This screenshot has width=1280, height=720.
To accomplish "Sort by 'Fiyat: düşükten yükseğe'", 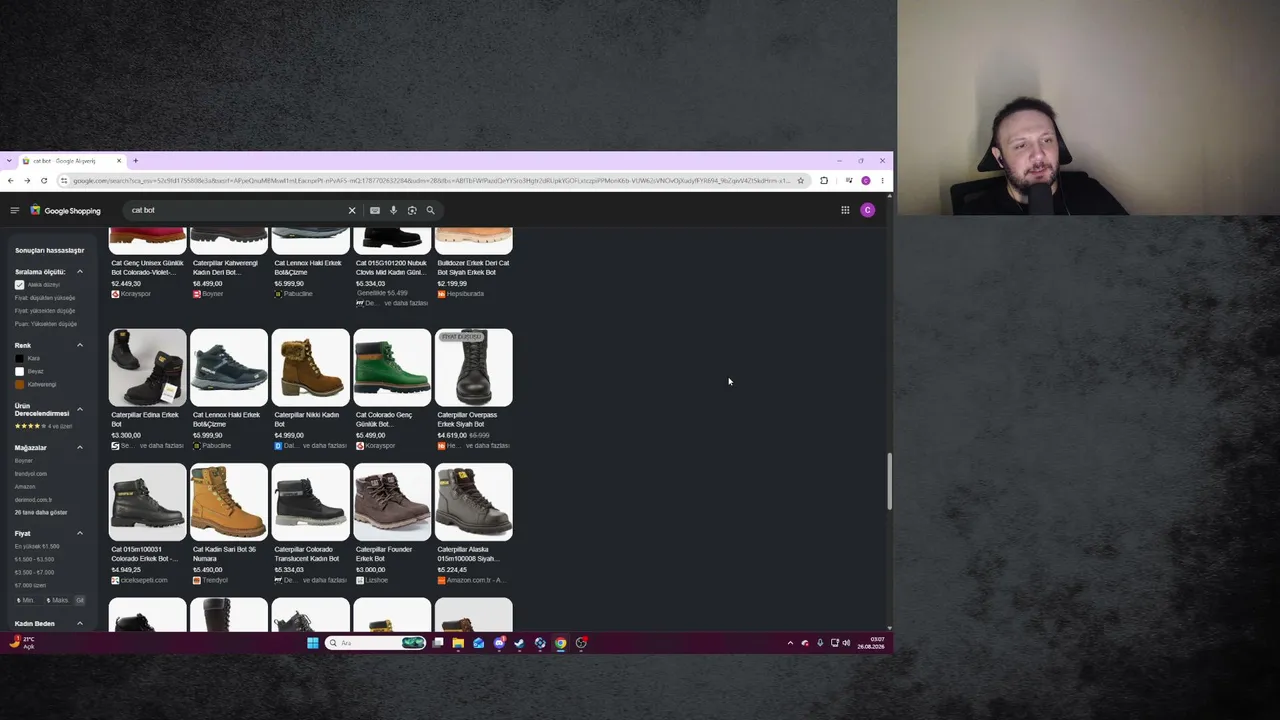I will (x=45, y=298).
